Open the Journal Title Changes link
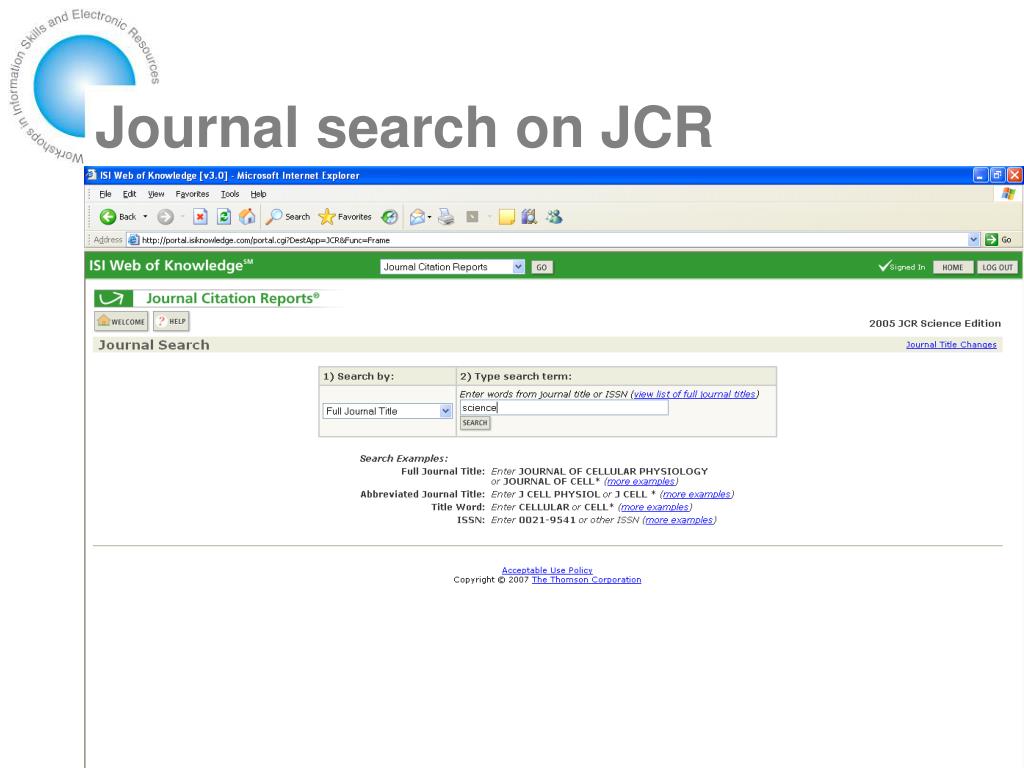Screen dimensions: 1024x768 [x=951, y=345]
